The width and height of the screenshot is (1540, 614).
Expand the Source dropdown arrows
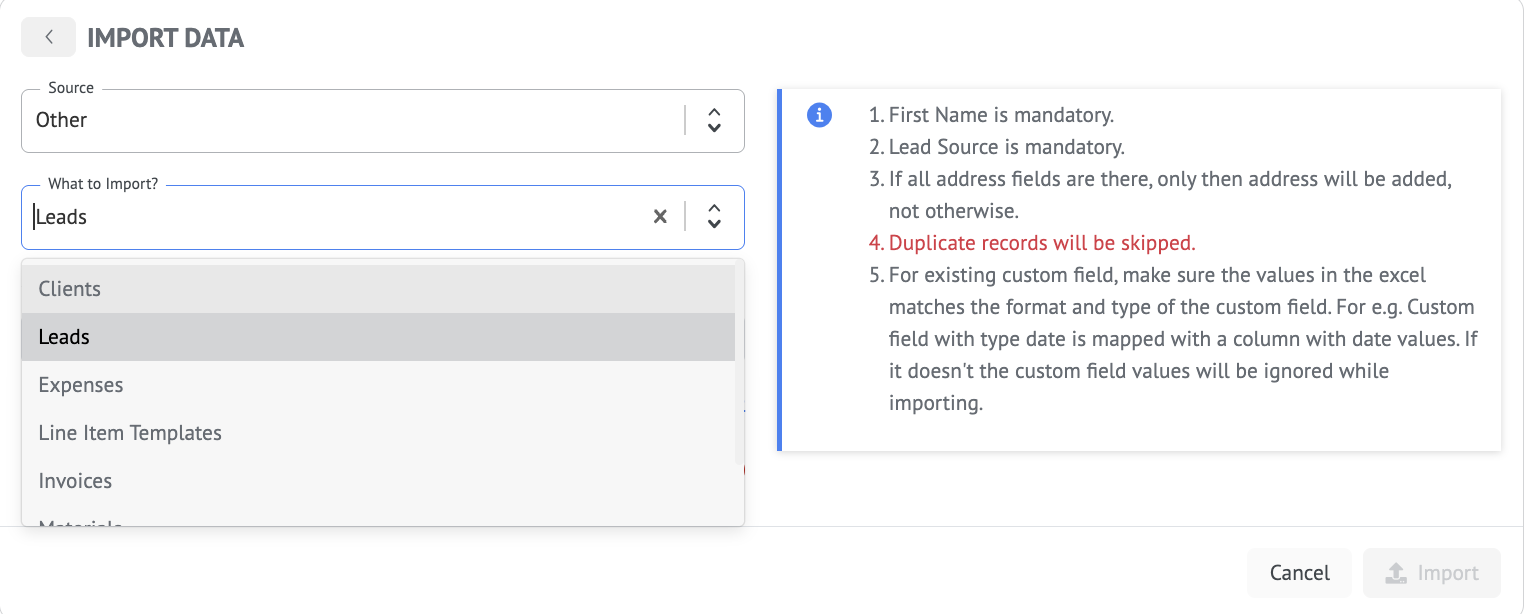pyautogui.click(x=714, y=120)
